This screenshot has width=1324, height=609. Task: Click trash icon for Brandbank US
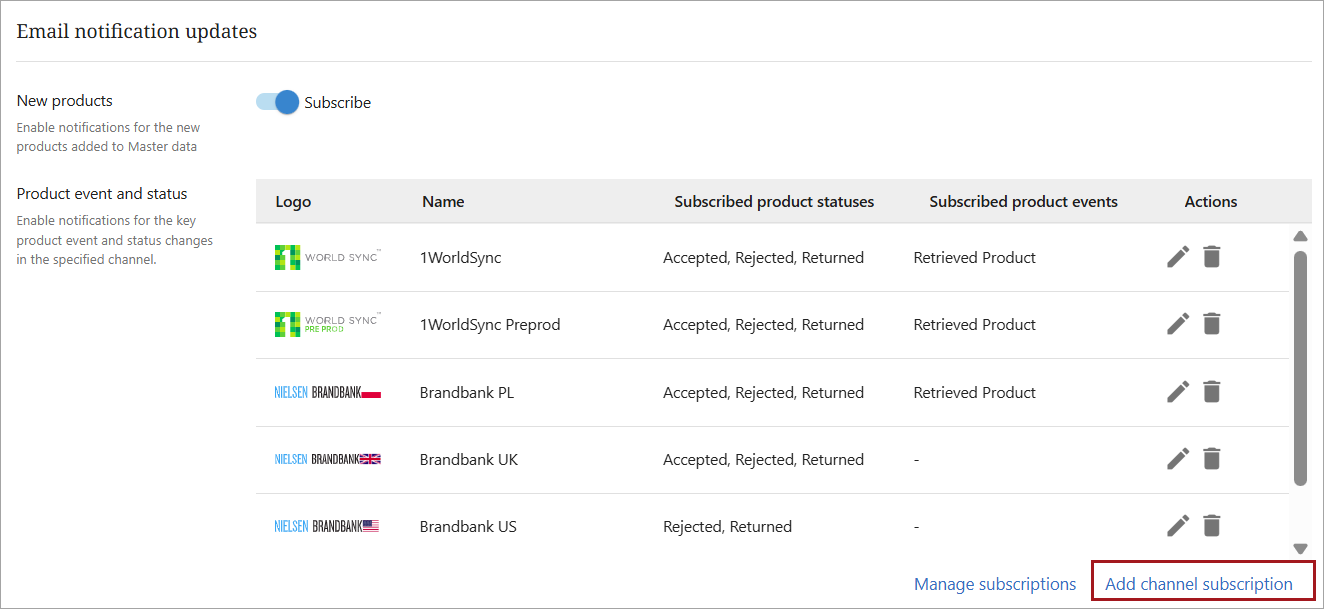[x=1211, y=526]
